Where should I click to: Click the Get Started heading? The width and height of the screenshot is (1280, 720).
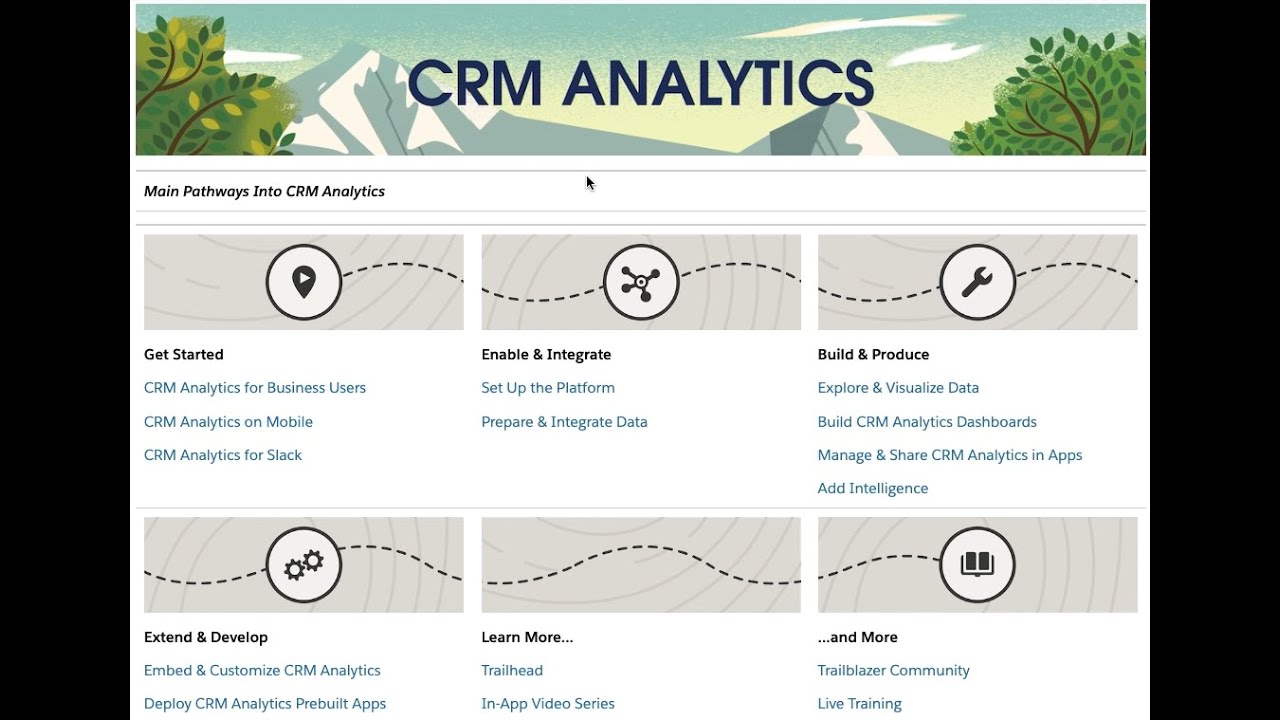click(x=184, y=355)
